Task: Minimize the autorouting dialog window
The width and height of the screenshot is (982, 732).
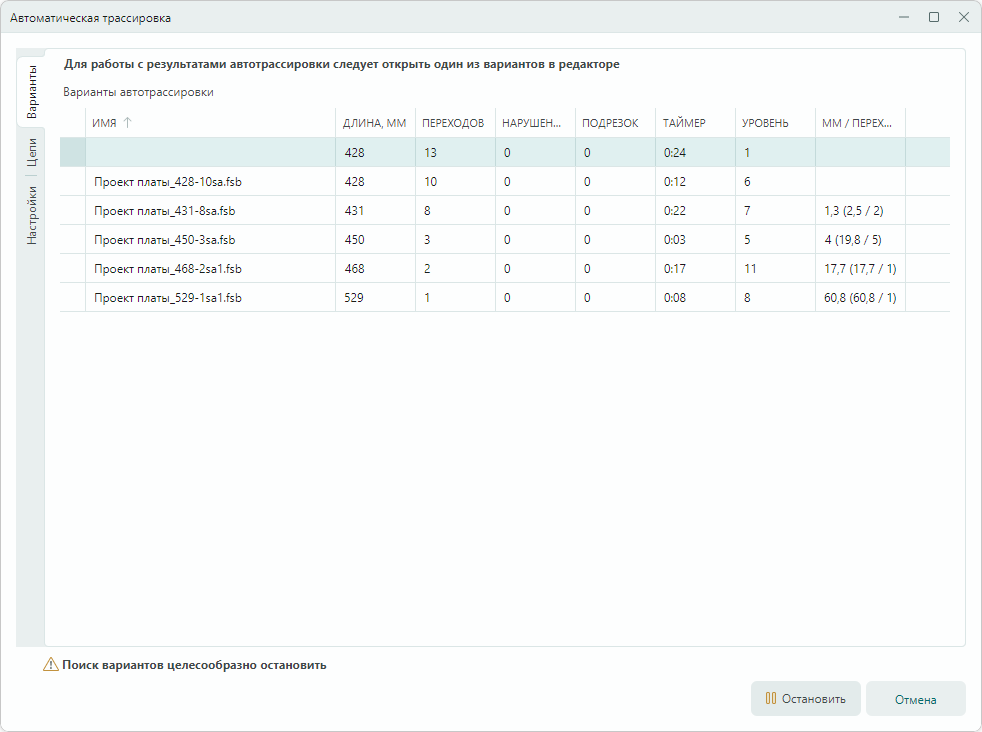Action: click(x=904, y=17)
